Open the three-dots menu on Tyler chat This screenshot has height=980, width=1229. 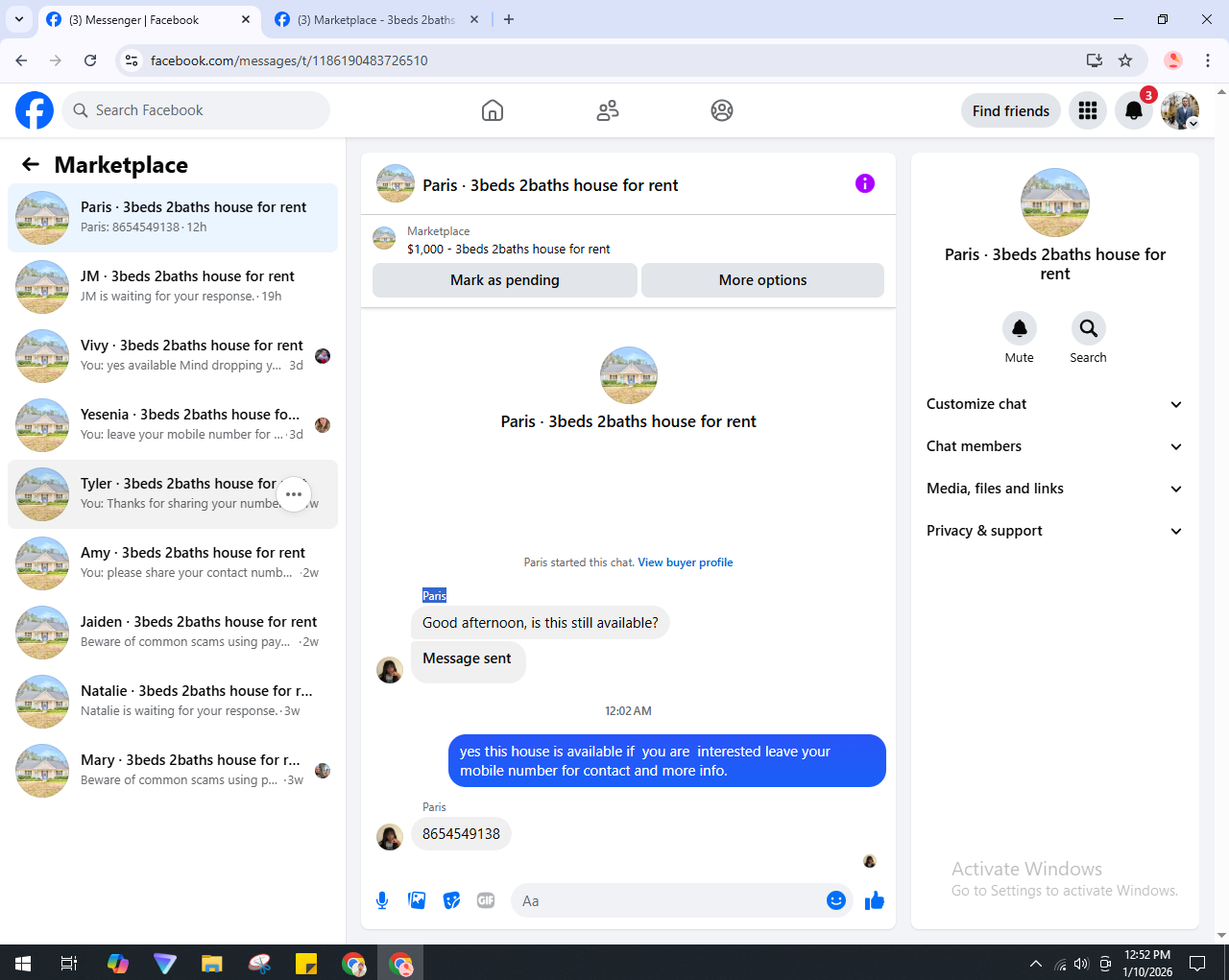coord(294,494)
